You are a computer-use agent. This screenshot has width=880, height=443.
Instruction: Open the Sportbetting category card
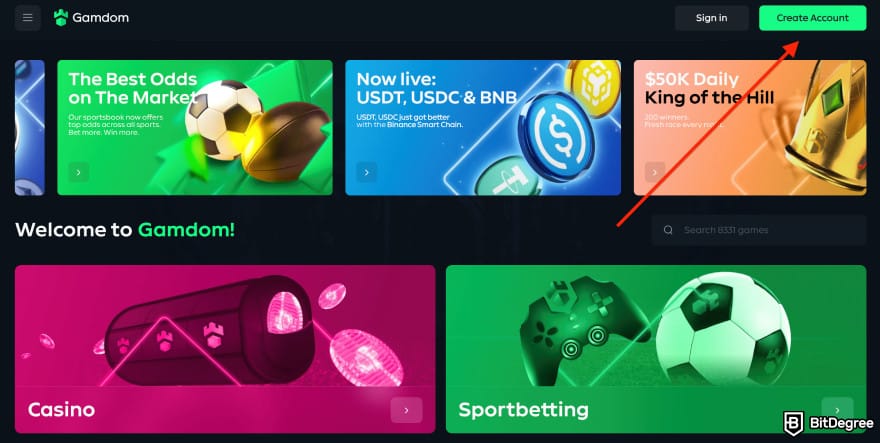656,349
